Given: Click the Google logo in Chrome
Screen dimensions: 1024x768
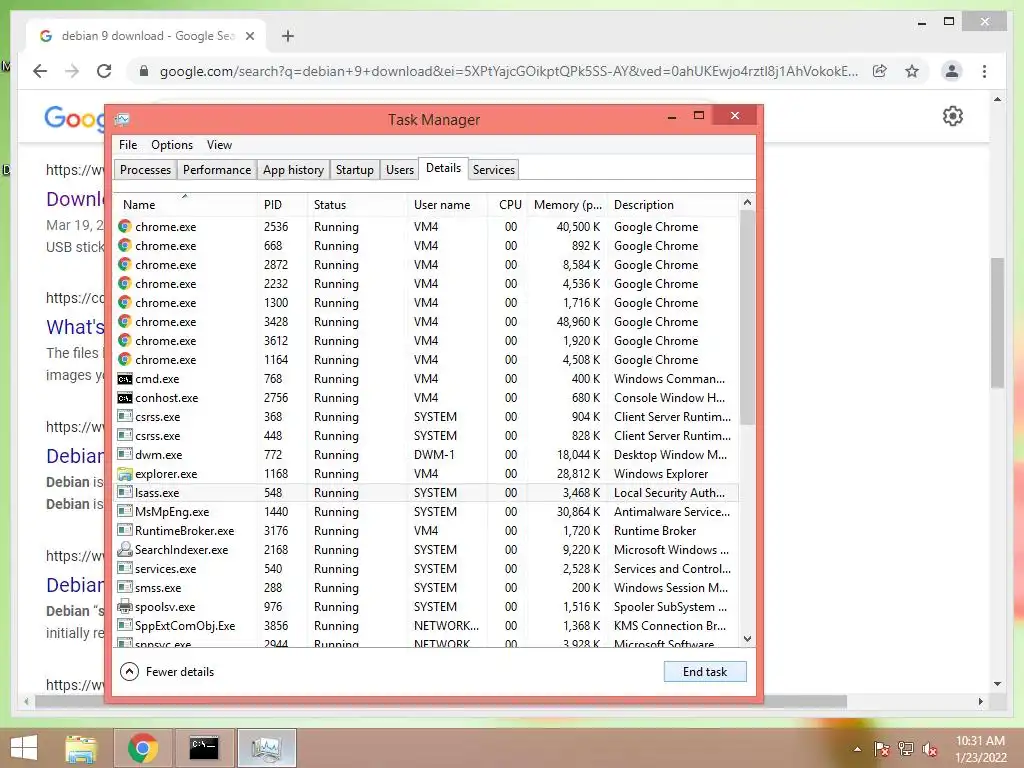Looking at the screenshot, I should [73, 118].
